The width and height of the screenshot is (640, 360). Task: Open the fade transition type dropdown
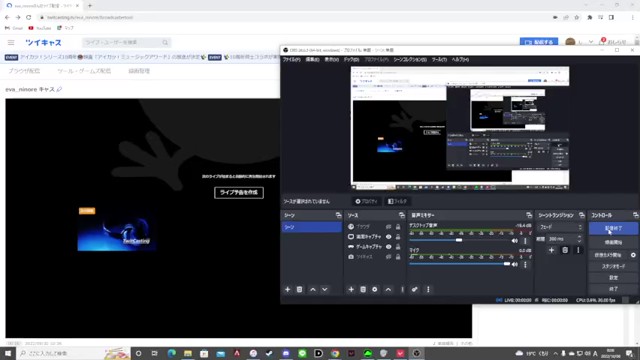561,227
